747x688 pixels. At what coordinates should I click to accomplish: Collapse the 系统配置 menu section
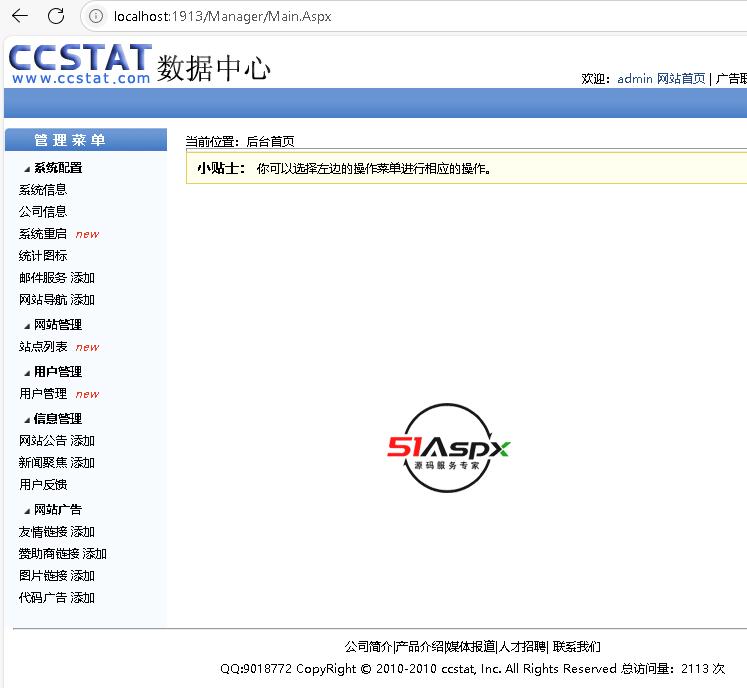57,168
